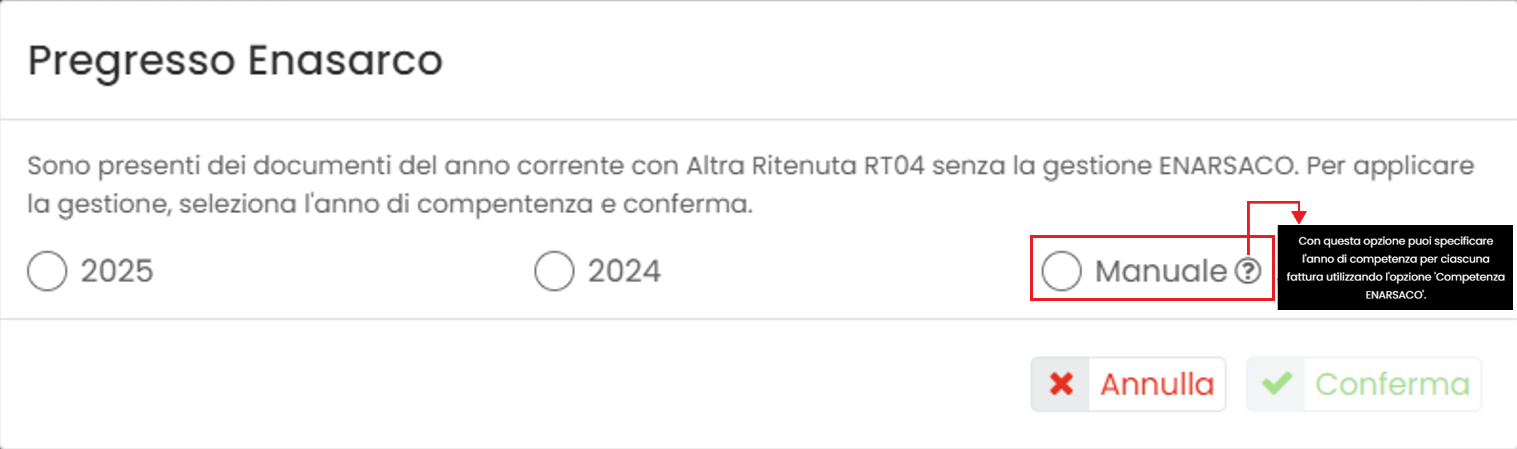
Task: Click the "2024" year label text
Action: point(624,271)
